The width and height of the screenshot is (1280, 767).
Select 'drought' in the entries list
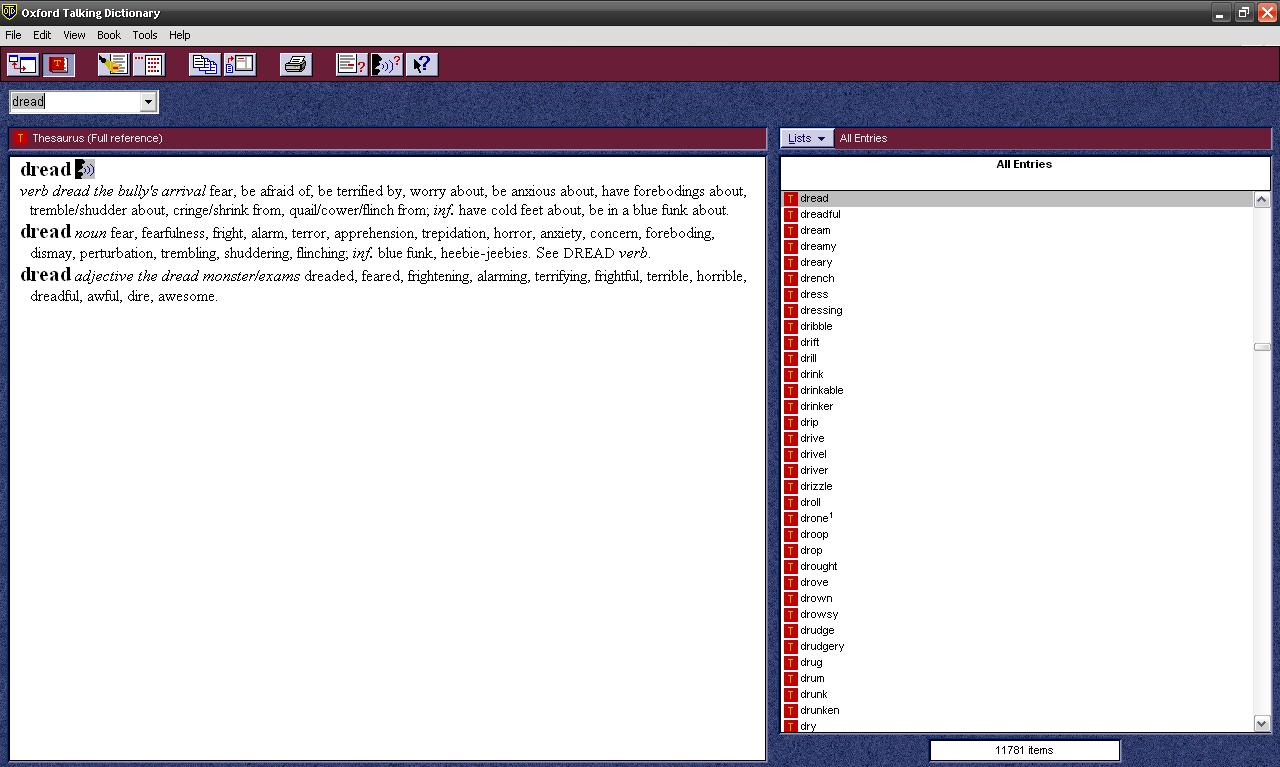tap(819, 566)
